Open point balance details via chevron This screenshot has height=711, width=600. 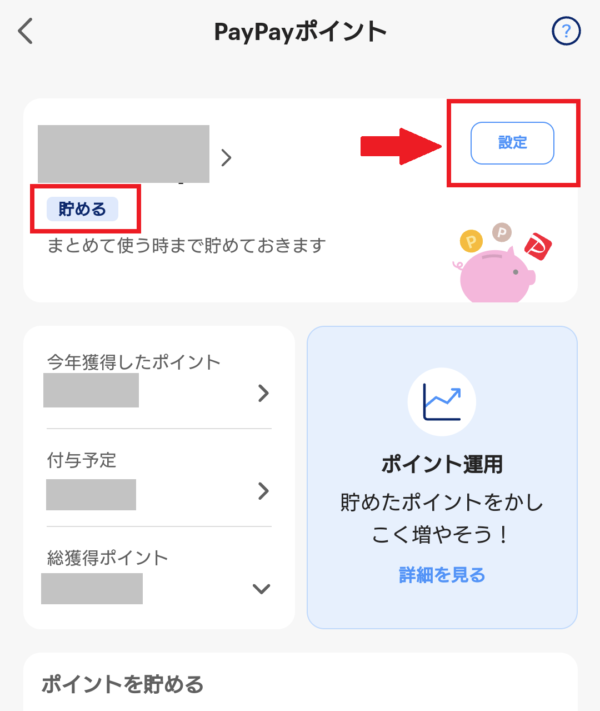tap(226, 158)
